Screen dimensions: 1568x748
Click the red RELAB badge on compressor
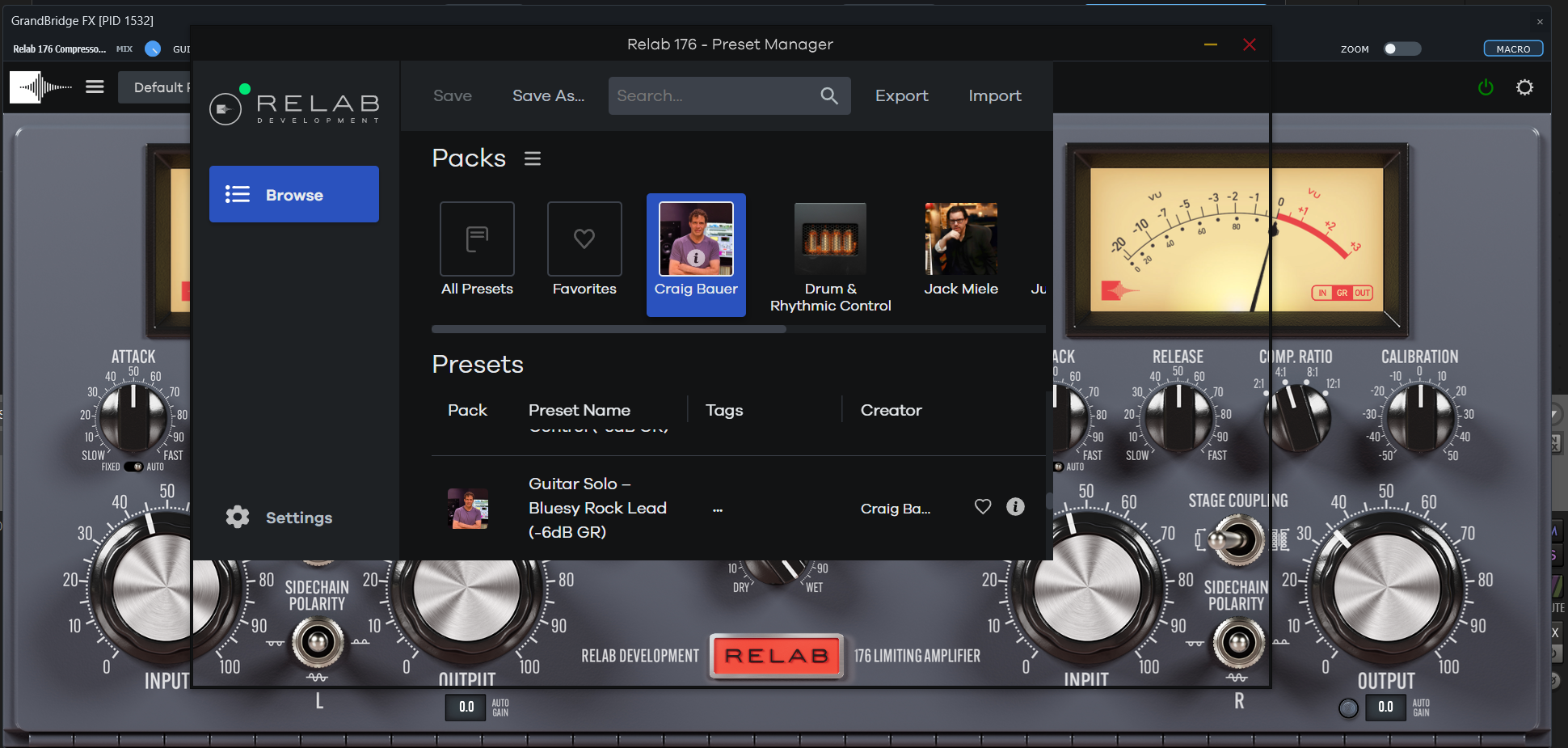tap(777, 655)
